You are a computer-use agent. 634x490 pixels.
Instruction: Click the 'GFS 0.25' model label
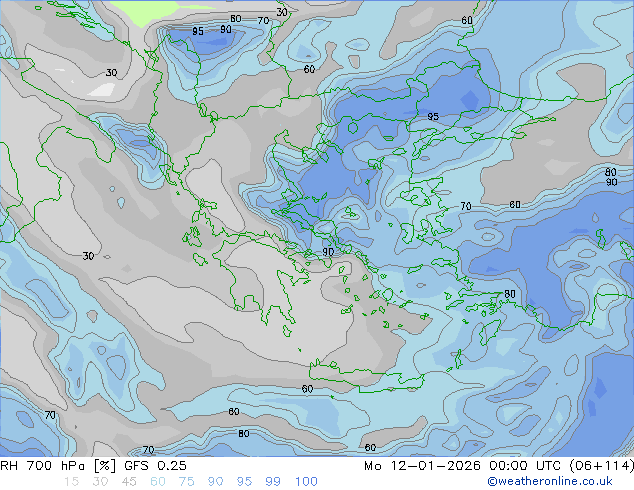pyautogui.click(x=155, y=466)
